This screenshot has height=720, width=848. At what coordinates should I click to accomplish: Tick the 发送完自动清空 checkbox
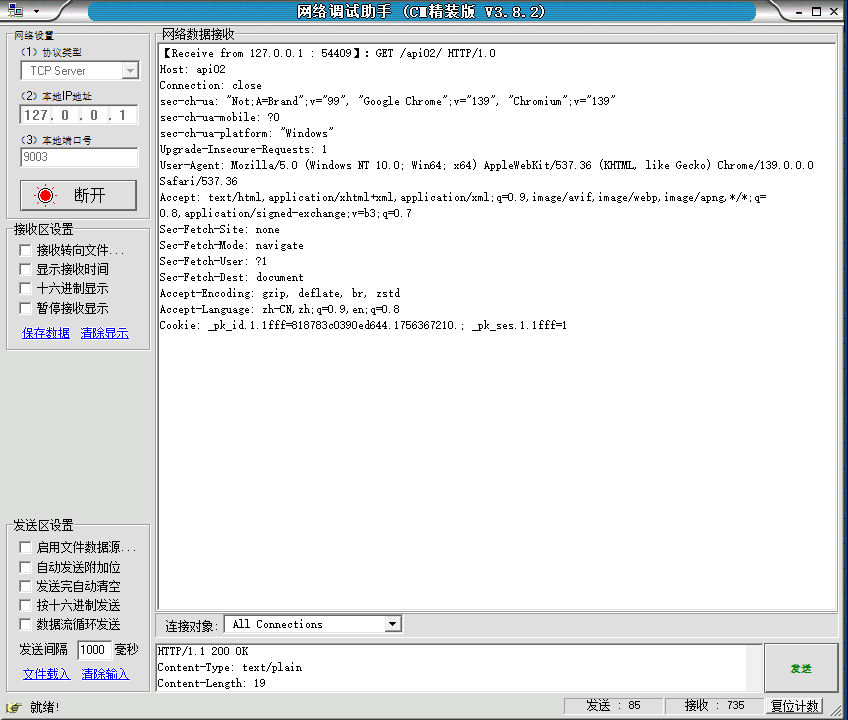click(26, 586)
